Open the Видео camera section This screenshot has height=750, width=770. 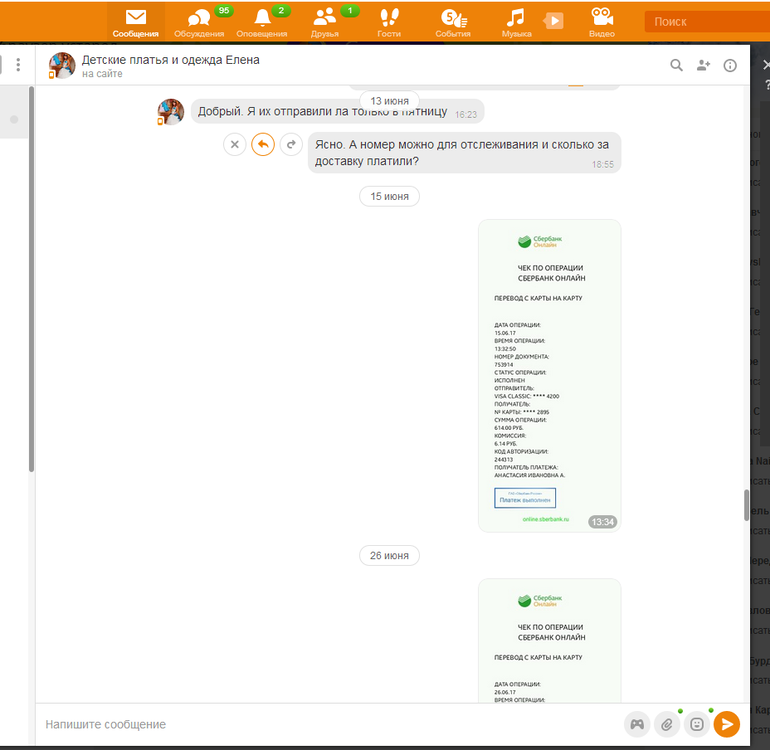click(x=601, y=21)
